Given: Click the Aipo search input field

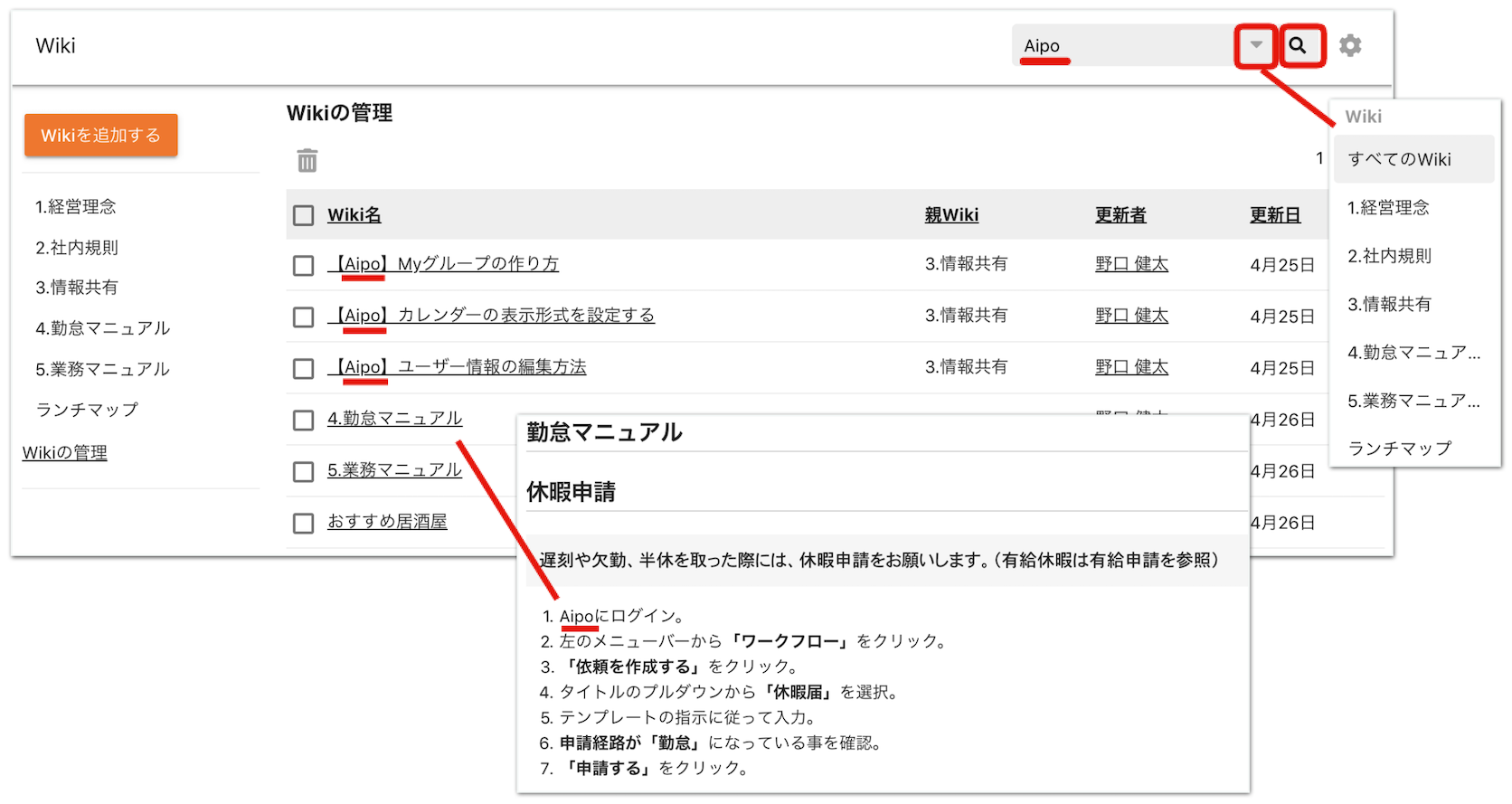Looking at the screenshot, I should point(1124,45).
